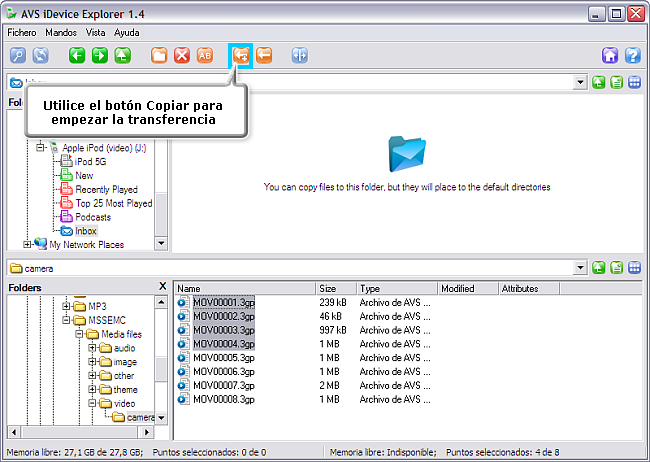Sort files by Name column header
650x462 pixels.
pyautogui.click(x=245, y=289)
